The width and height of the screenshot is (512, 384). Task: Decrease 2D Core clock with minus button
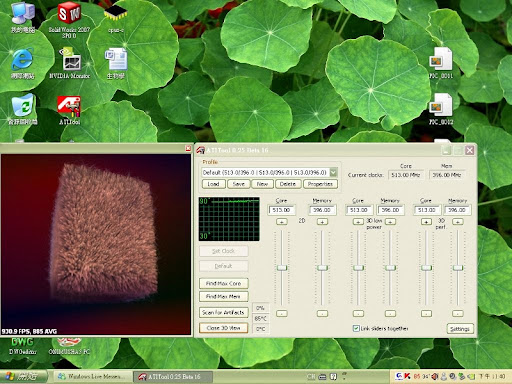(x=282, y=313)
